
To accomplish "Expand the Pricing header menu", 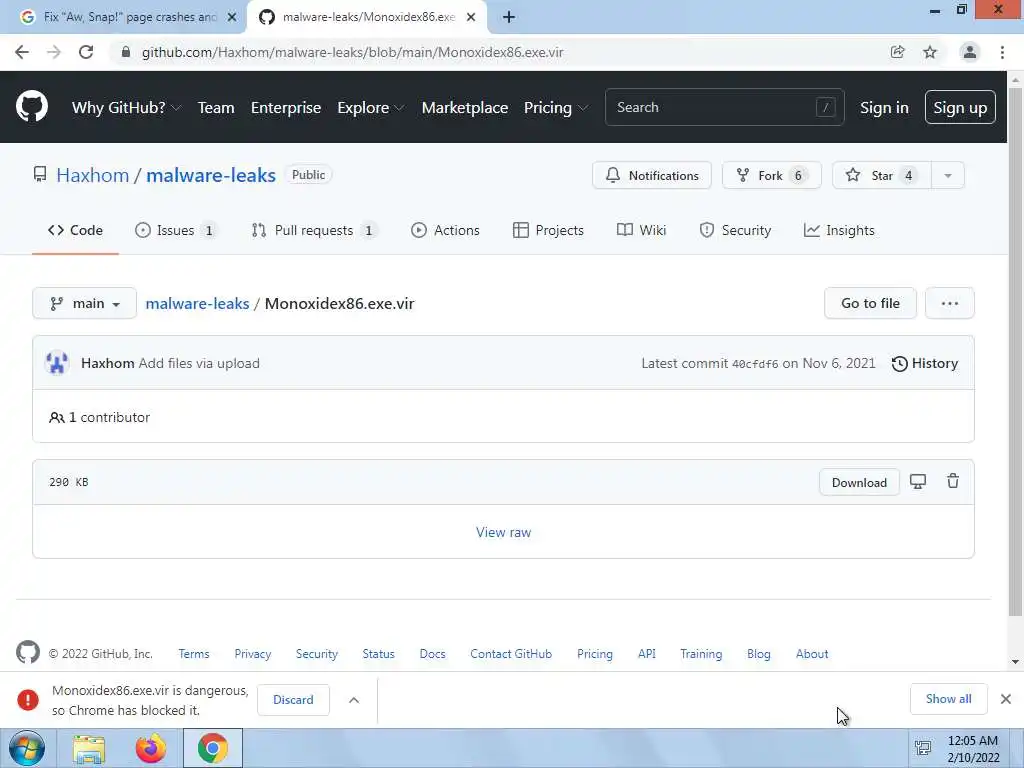I will (x=556, y=107).
